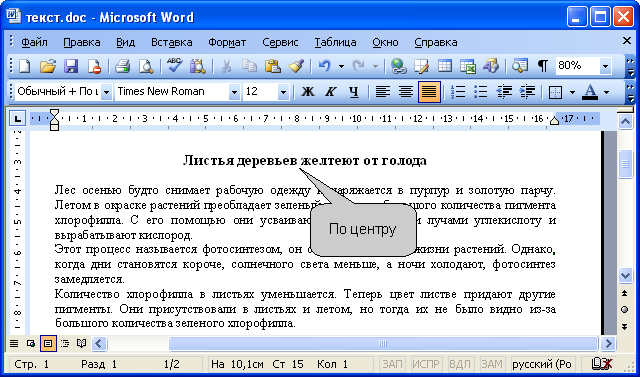Expand the undo history arrow
Viewport: 640px width, 377px height.
(x=341, y=66)
